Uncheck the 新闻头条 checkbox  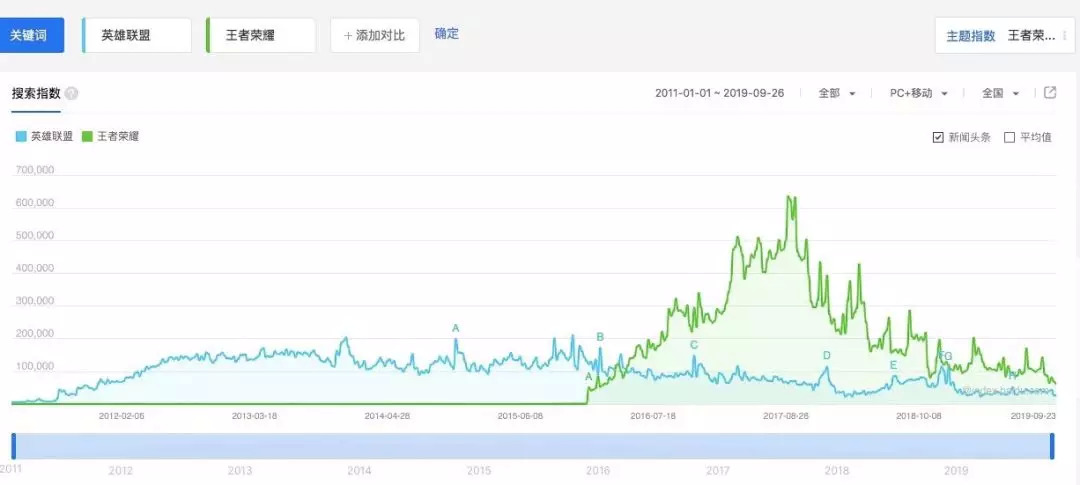coord(938,137)
